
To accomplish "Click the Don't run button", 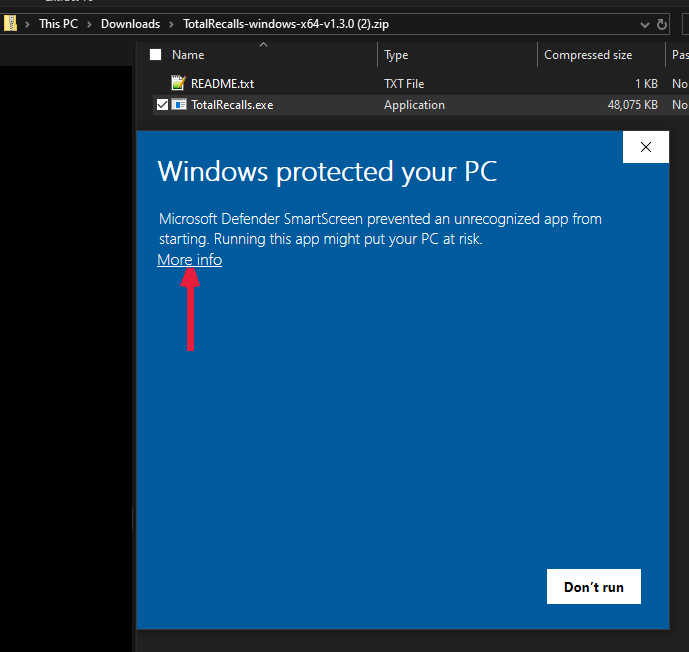I will pyautogui.click(x=594, y=587).
